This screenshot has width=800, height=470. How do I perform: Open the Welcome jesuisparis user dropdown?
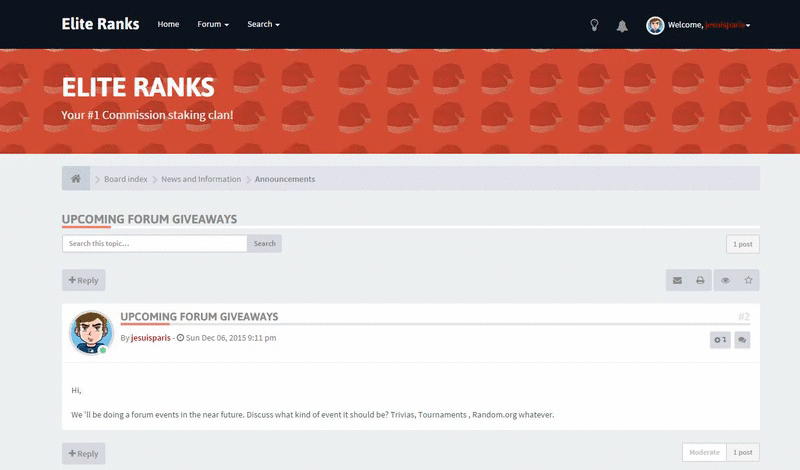709,25
